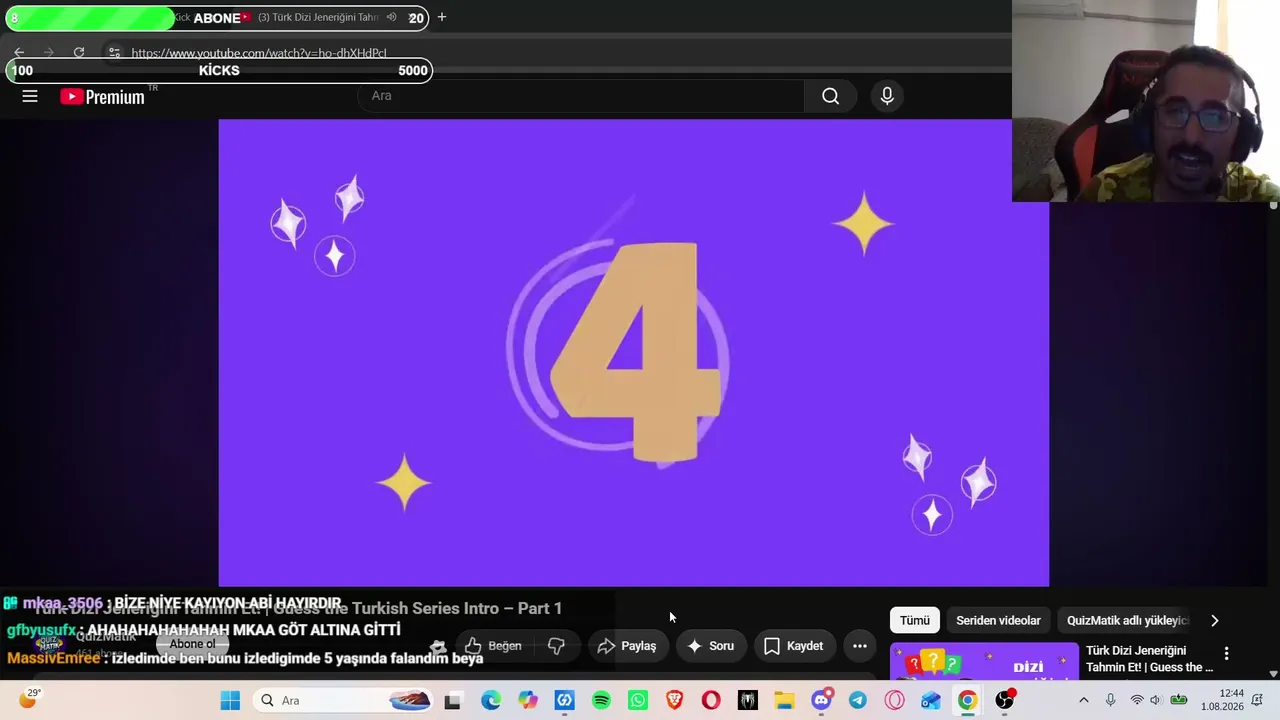Viewport: 1280px width, 720px height.
Task: Open the recommended Türk Dizi Jeneriğini thumbnail
Action: [984, 662]
